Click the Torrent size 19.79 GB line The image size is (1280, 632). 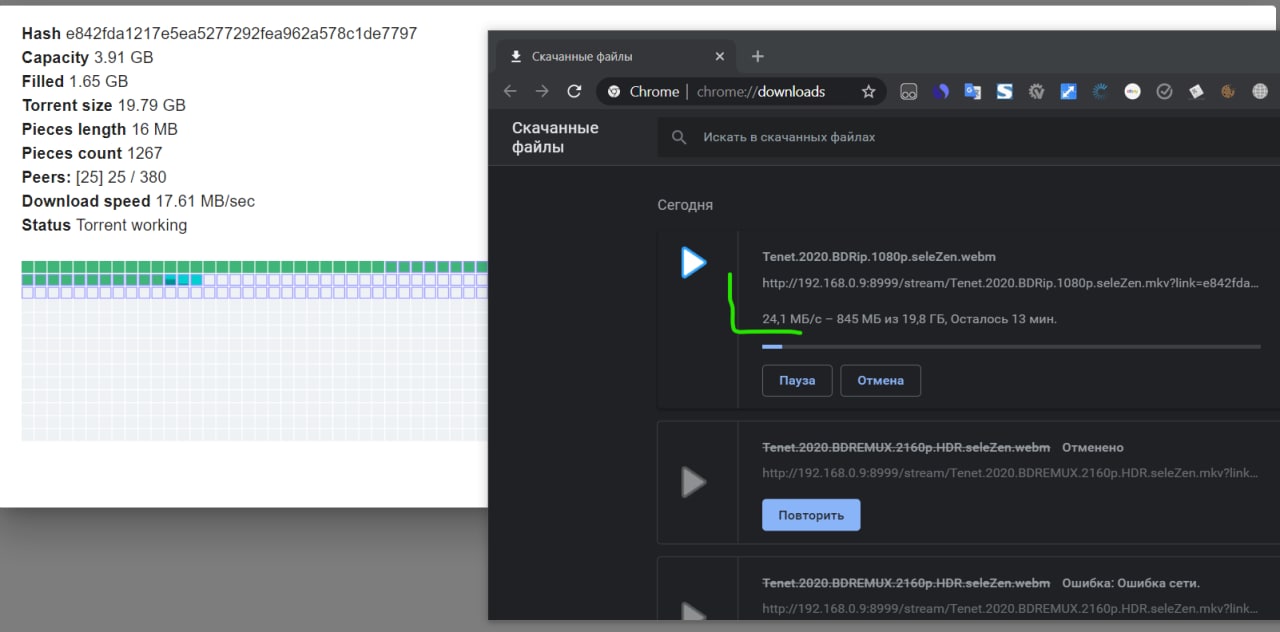click(x=104, y=106)
